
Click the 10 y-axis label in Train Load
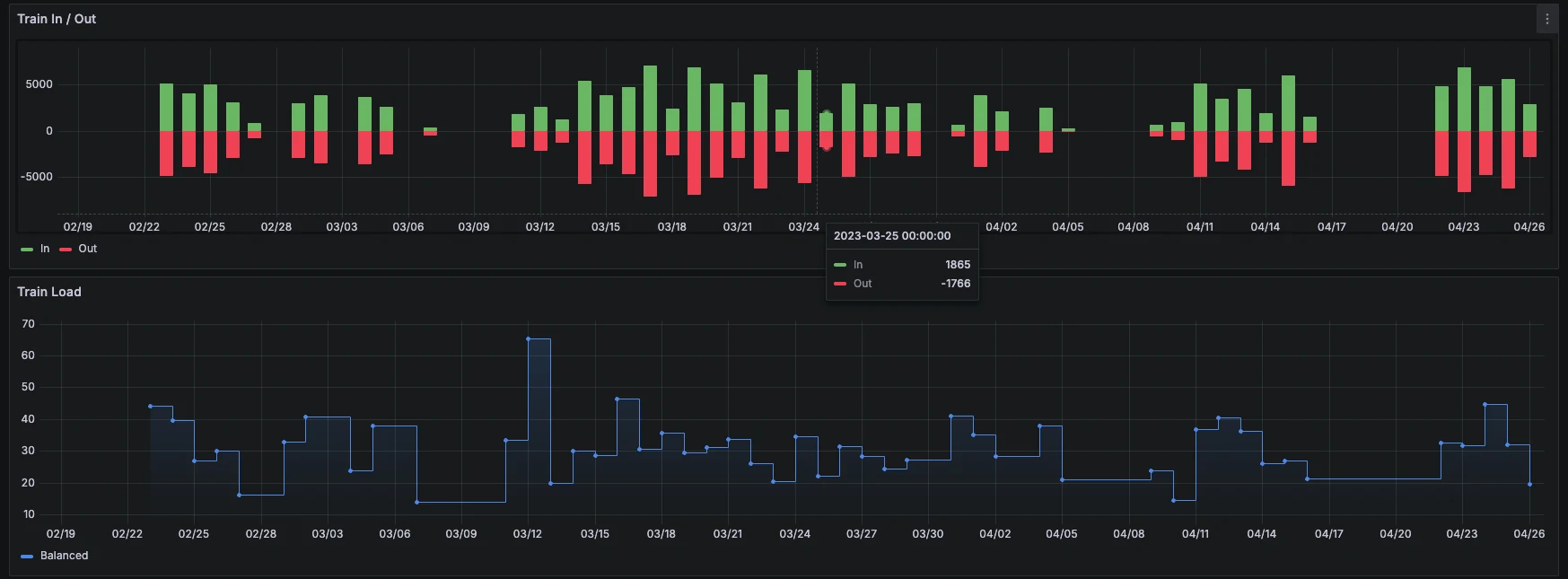29,514
